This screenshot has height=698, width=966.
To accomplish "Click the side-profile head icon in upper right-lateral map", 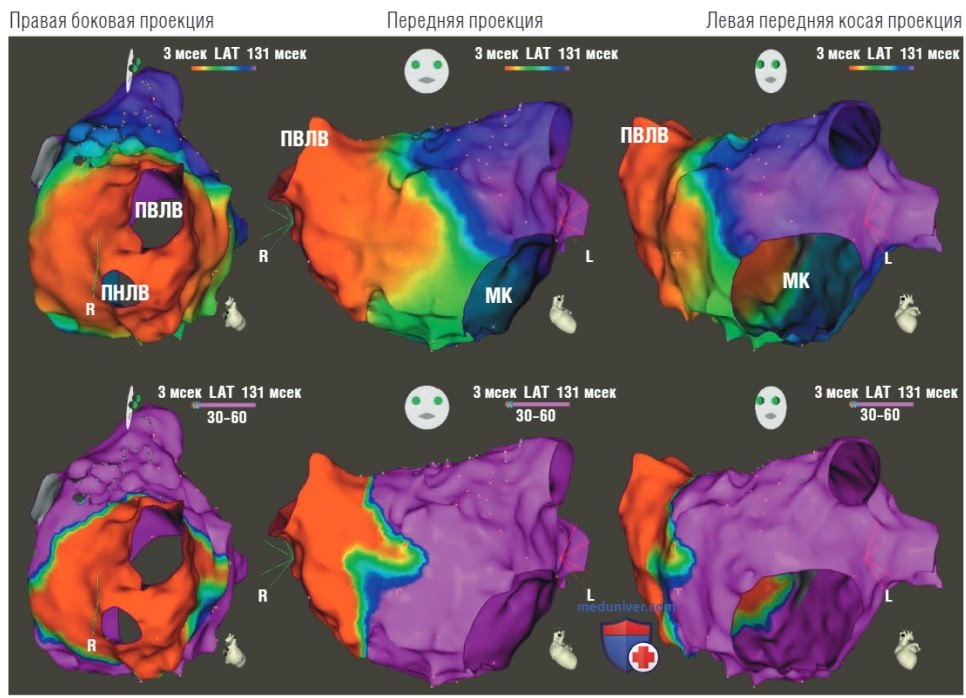I will 132,69.
